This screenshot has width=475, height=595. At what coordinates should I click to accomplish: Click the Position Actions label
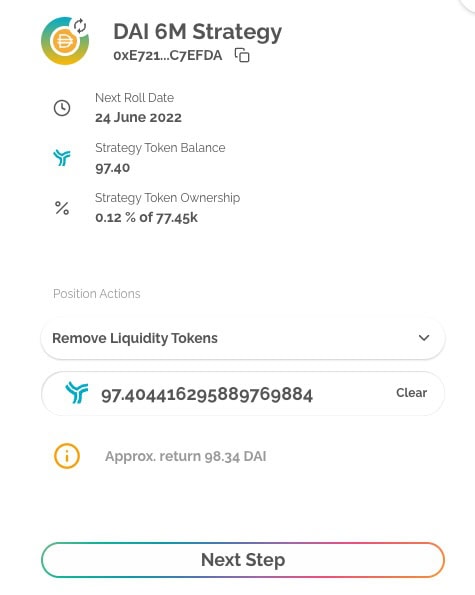coord(97,294)
